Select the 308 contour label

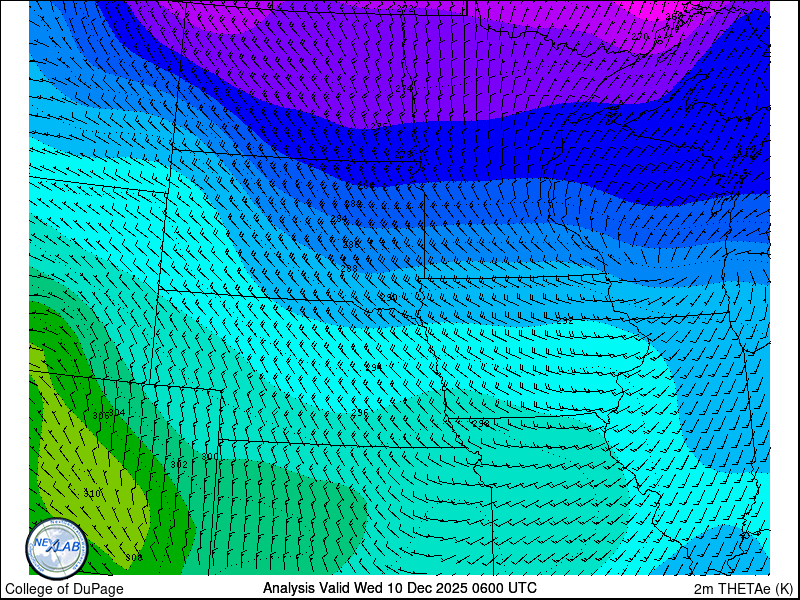click(134, 558)
